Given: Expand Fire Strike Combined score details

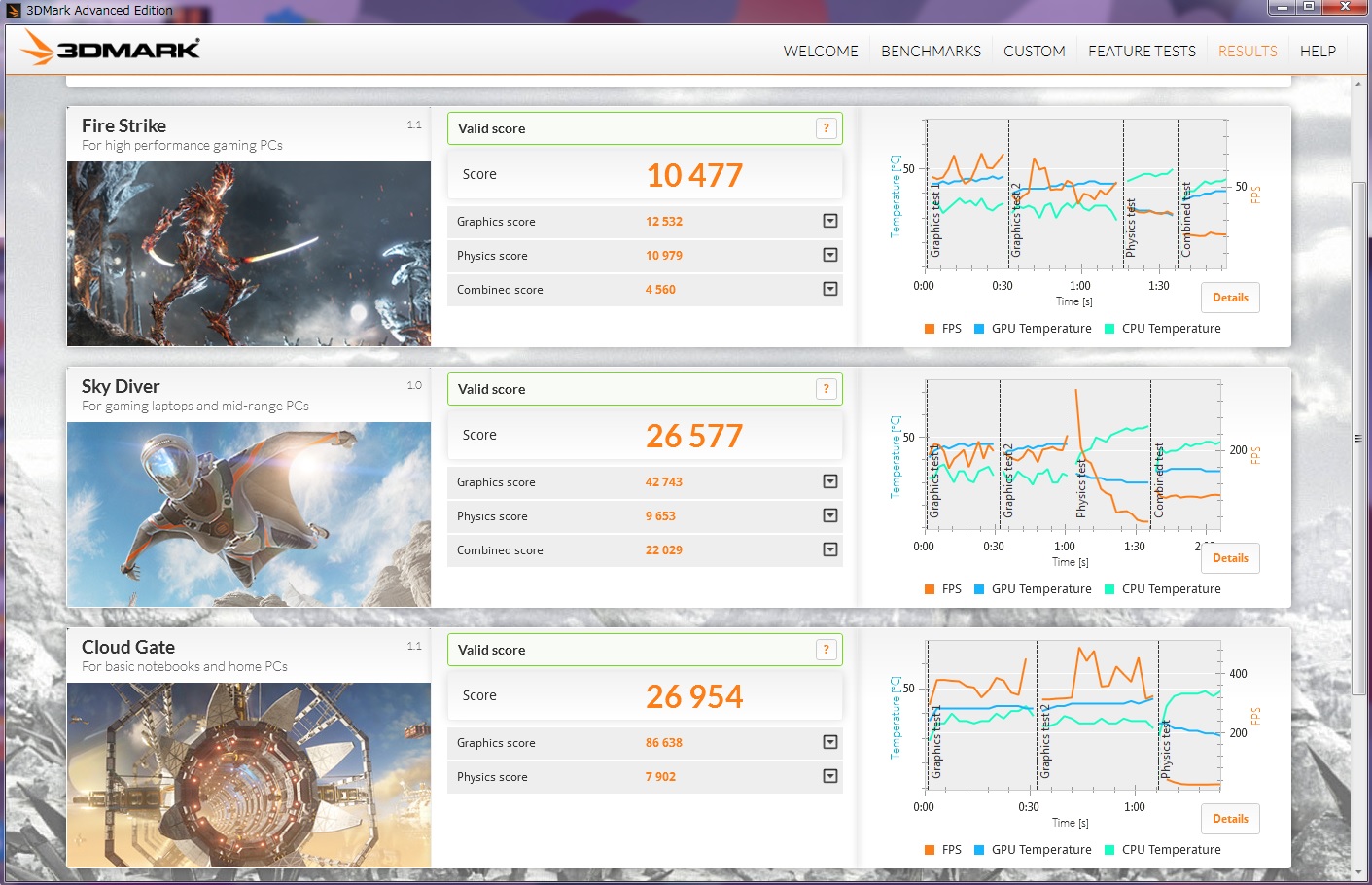Looking at the screenshot, I should tap(830, 289).
